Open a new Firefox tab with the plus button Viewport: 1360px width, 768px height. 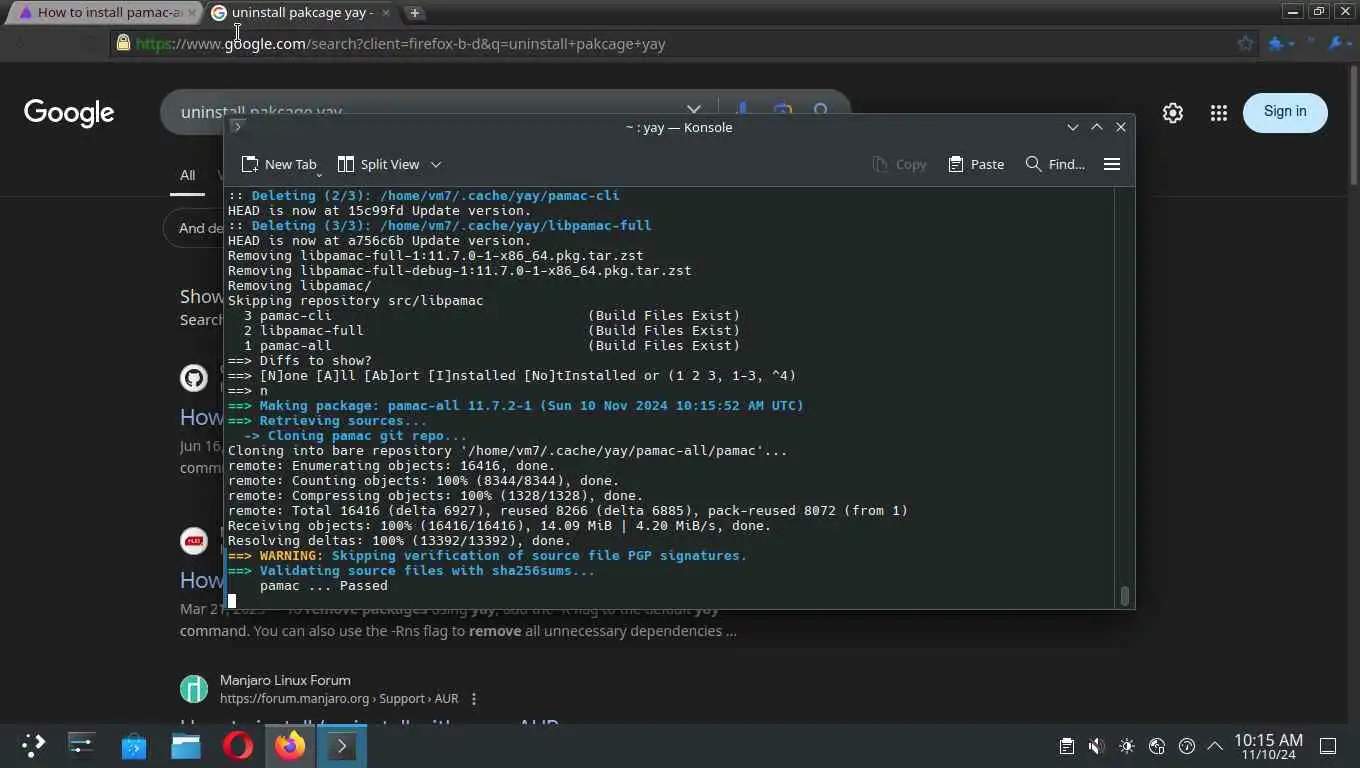coord(414,12)
